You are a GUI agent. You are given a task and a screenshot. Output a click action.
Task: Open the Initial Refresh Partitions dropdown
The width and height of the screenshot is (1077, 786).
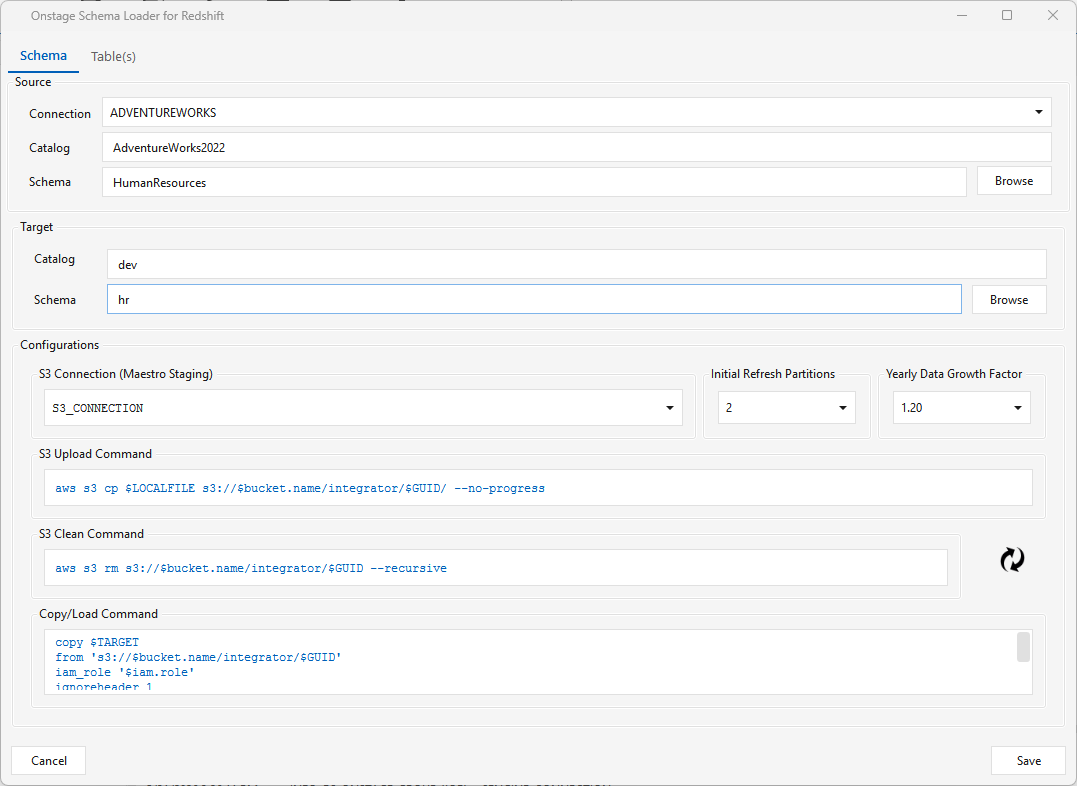tap(786, 407)
